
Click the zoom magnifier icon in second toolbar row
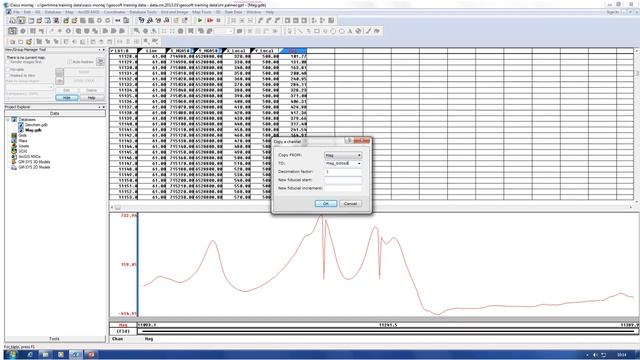tap(137, 31)
